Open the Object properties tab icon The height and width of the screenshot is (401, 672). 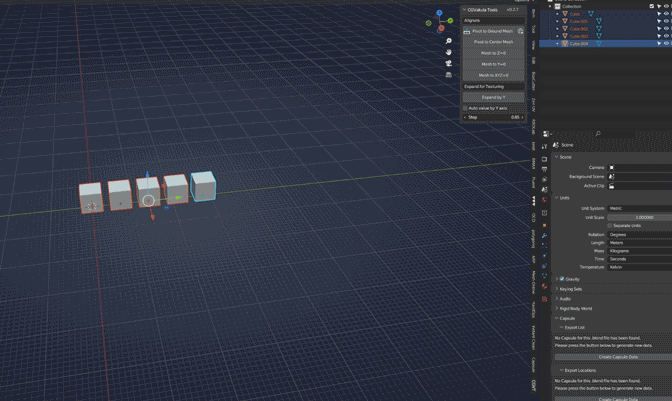[x=544, y=225]
